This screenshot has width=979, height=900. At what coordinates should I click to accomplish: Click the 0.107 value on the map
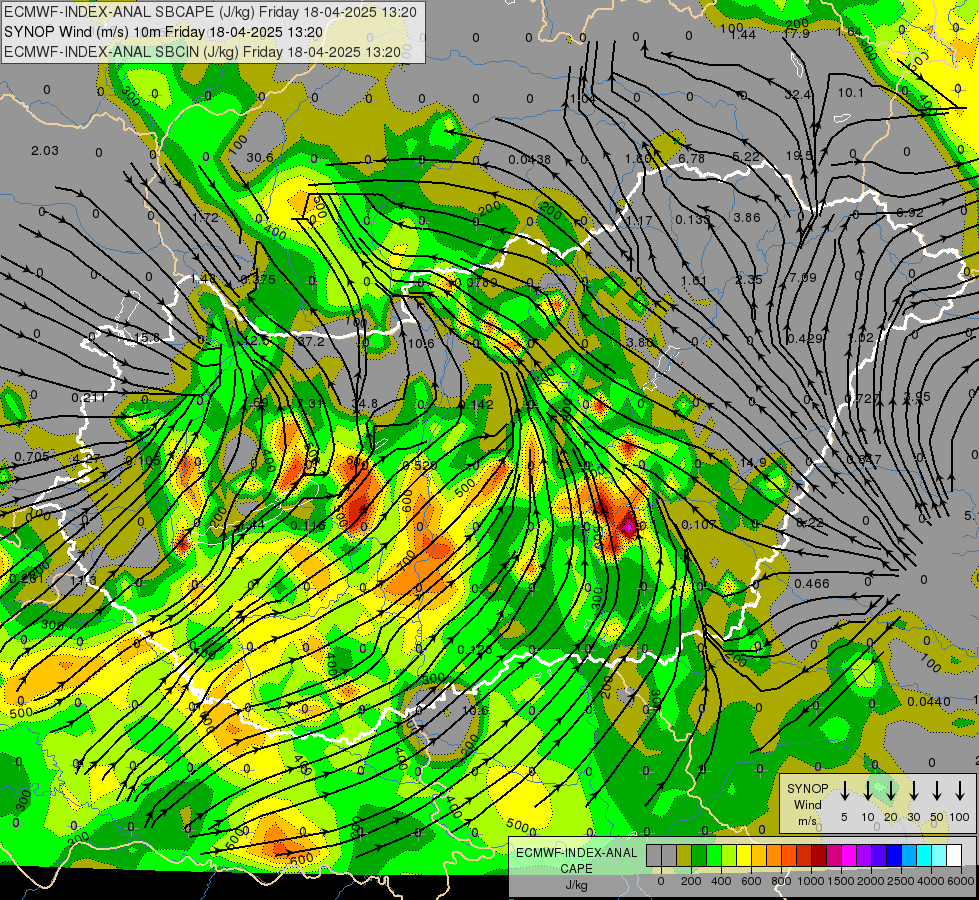(x=699, y=525)
